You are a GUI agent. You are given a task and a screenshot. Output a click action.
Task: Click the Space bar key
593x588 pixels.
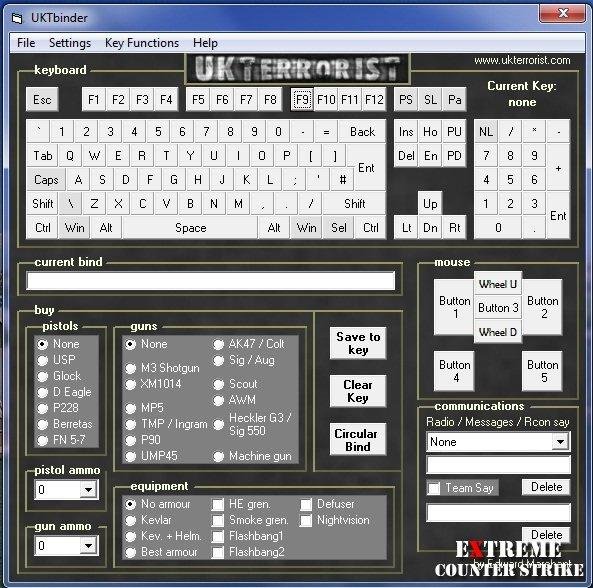(x=190, y=228)
